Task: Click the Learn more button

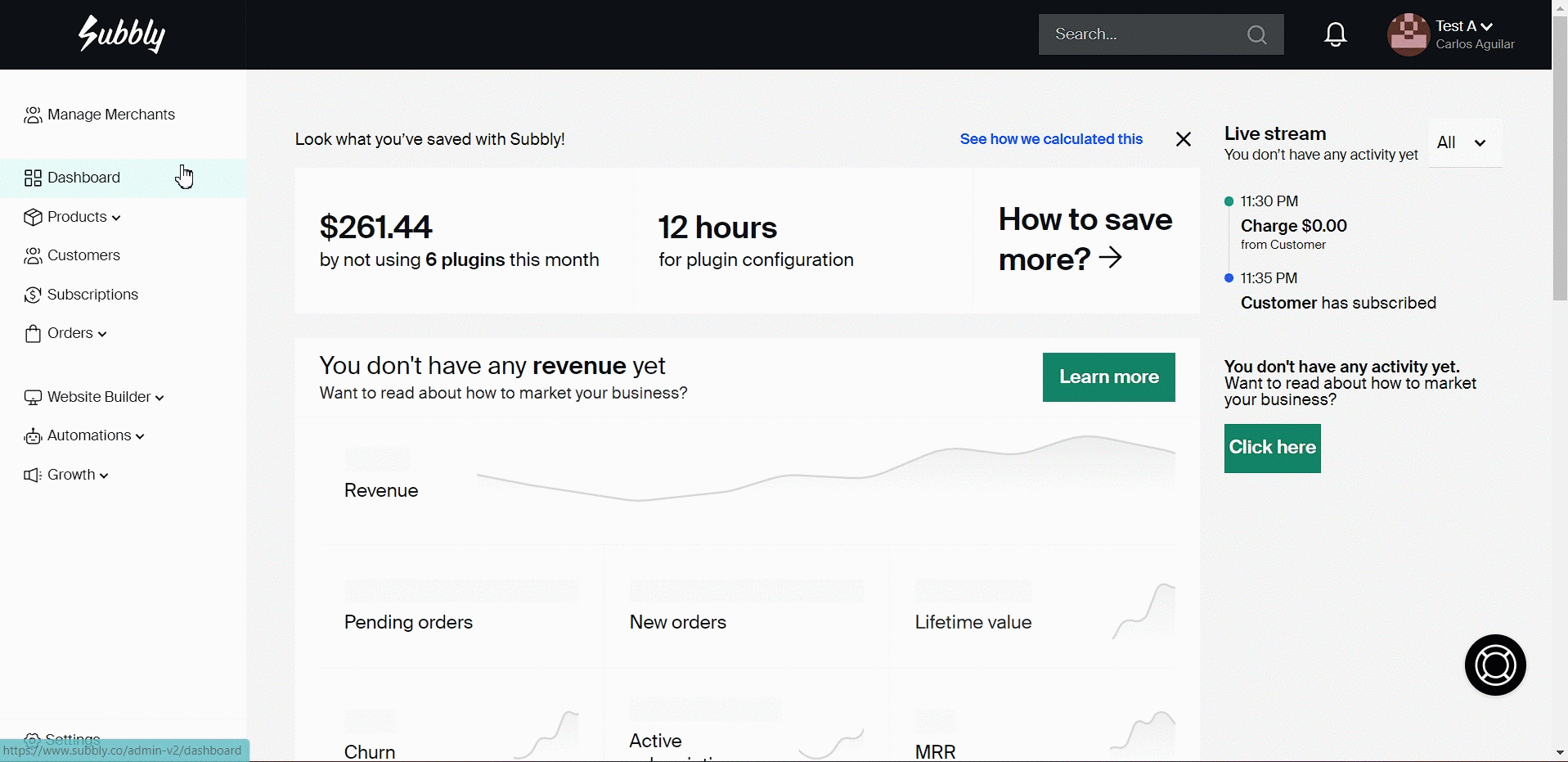Action: 1108,377
